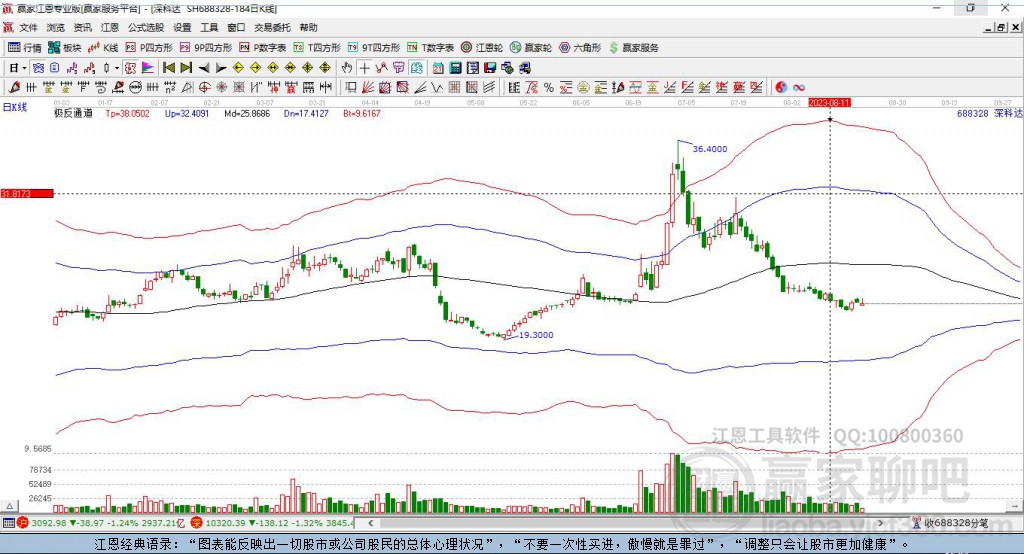
Task: Open the 浏览 menu
Action: (x=56, y=27)
